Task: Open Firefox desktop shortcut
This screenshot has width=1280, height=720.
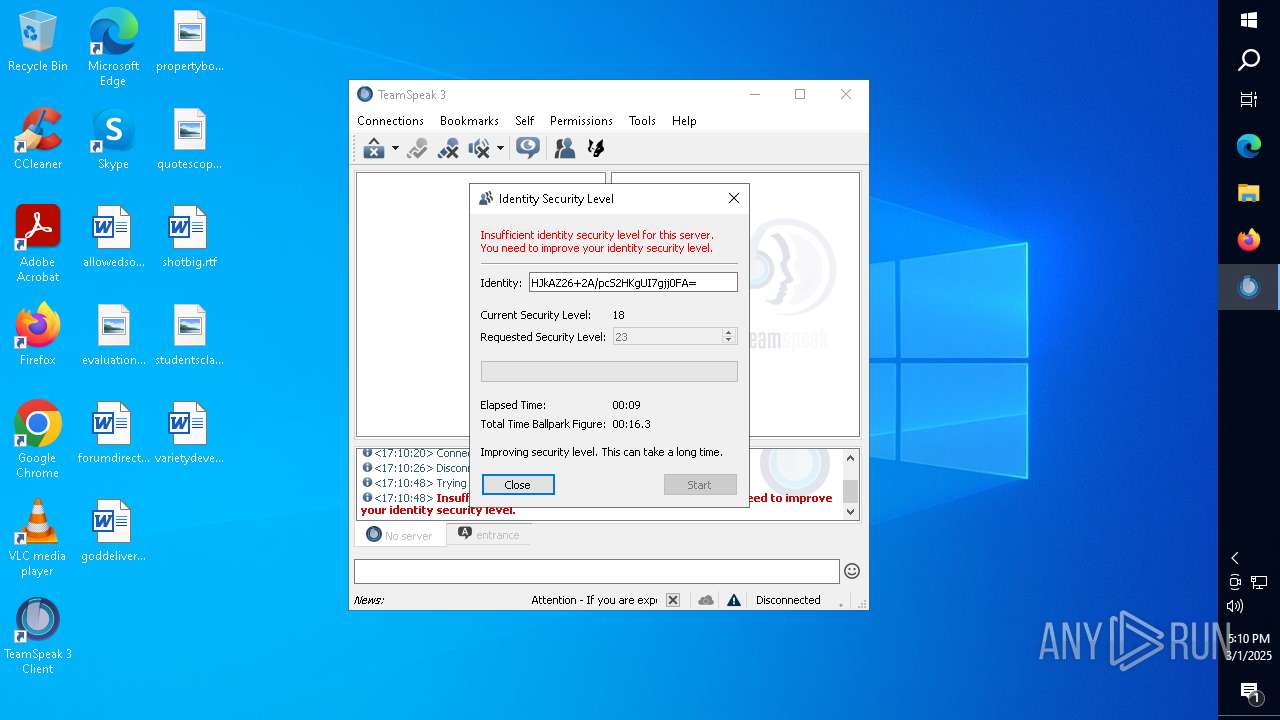Action: pyautogui.click(x=38, y=335)
